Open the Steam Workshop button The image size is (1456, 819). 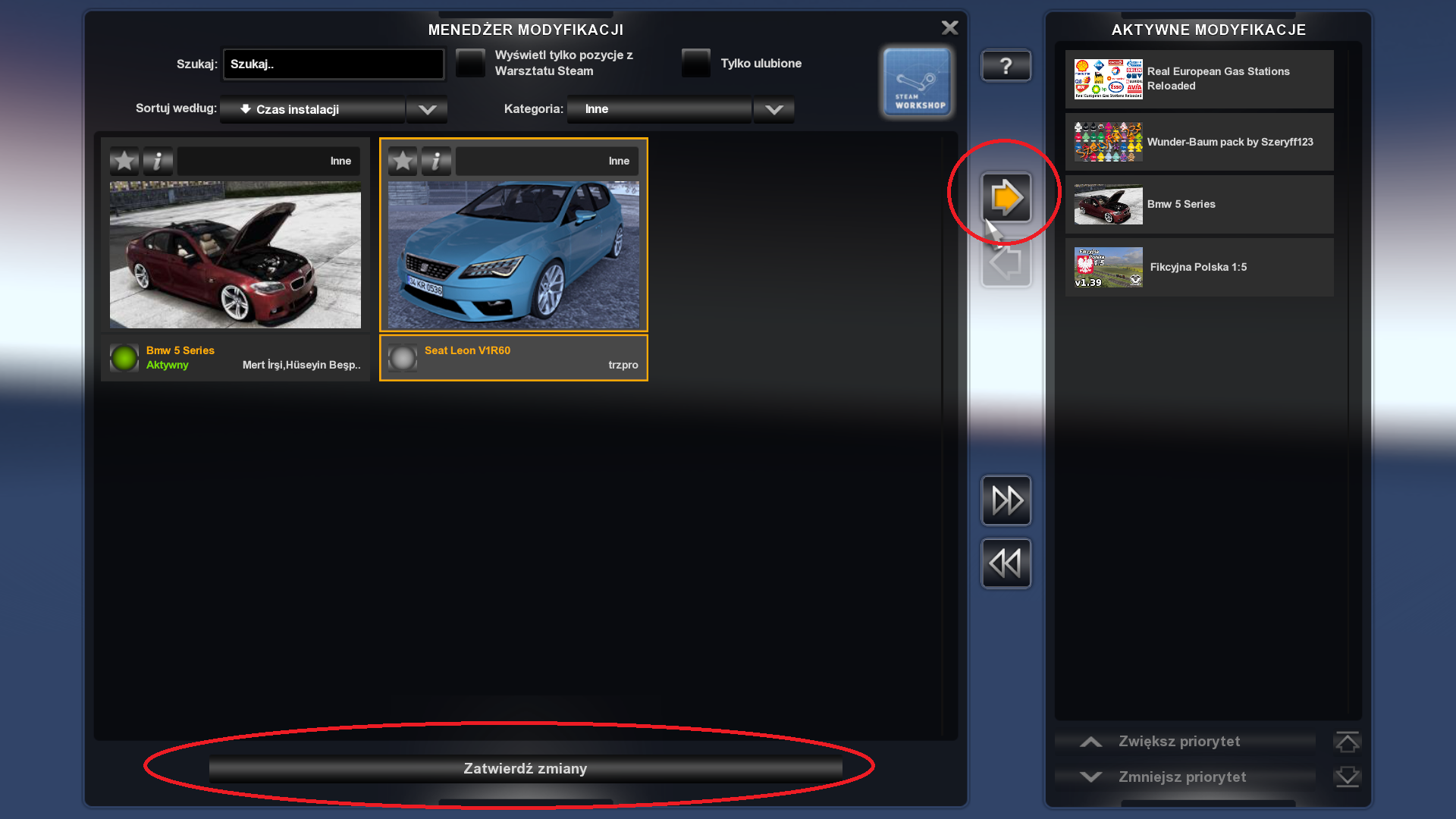917,82
